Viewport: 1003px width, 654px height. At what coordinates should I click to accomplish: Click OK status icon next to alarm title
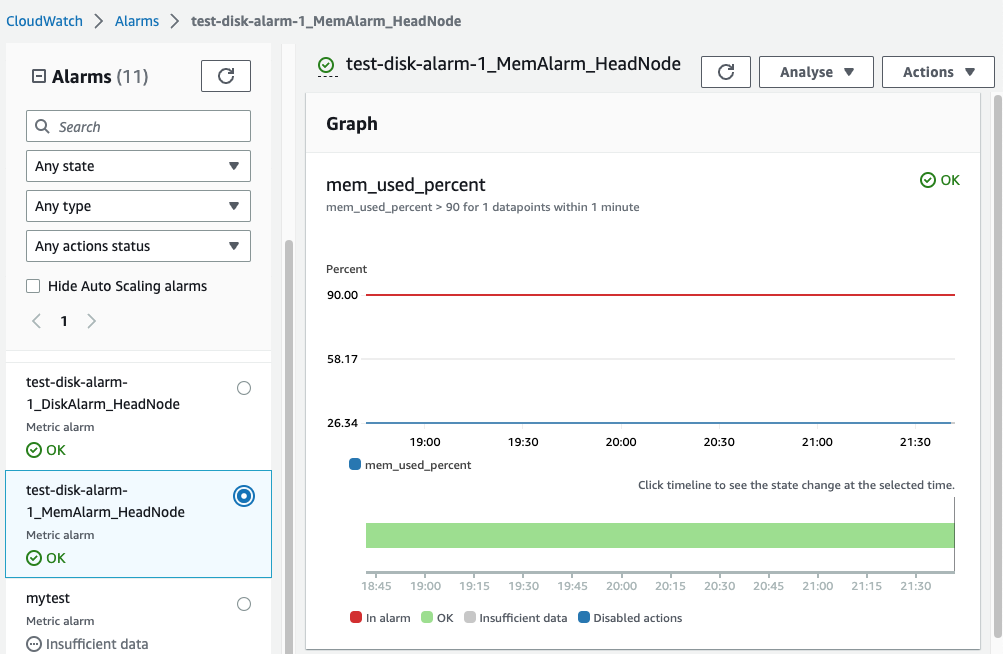[x=327, y=66]
